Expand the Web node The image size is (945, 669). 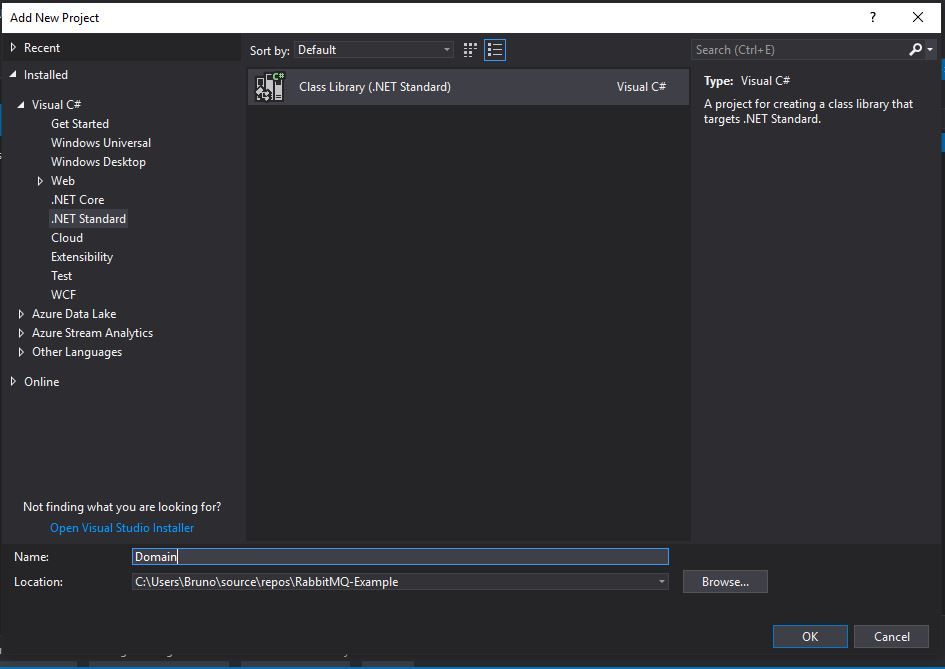(x=40, y=181)
